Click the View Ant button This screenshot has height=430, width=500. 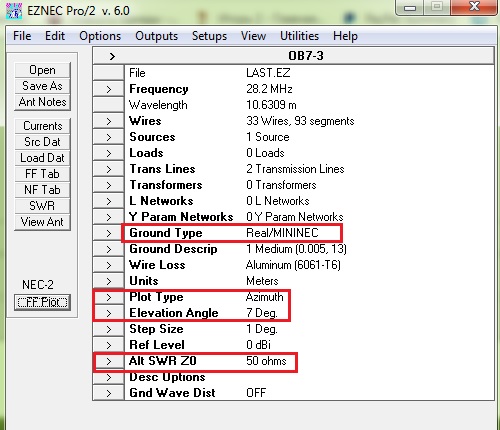click(x=42, y=222)
